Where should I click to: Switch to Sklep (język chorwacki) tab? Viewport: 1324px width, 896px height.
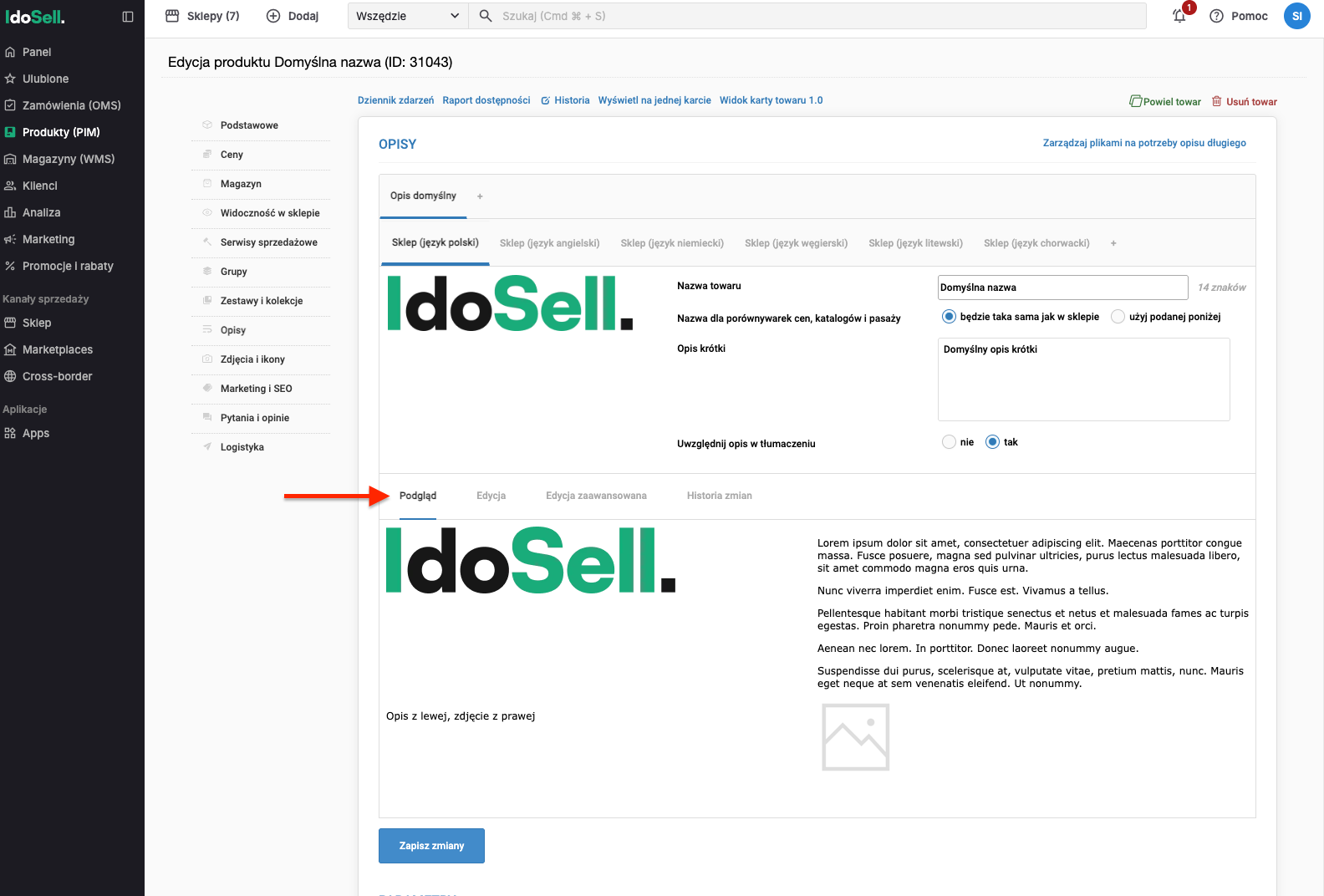tap(1036, 243)
